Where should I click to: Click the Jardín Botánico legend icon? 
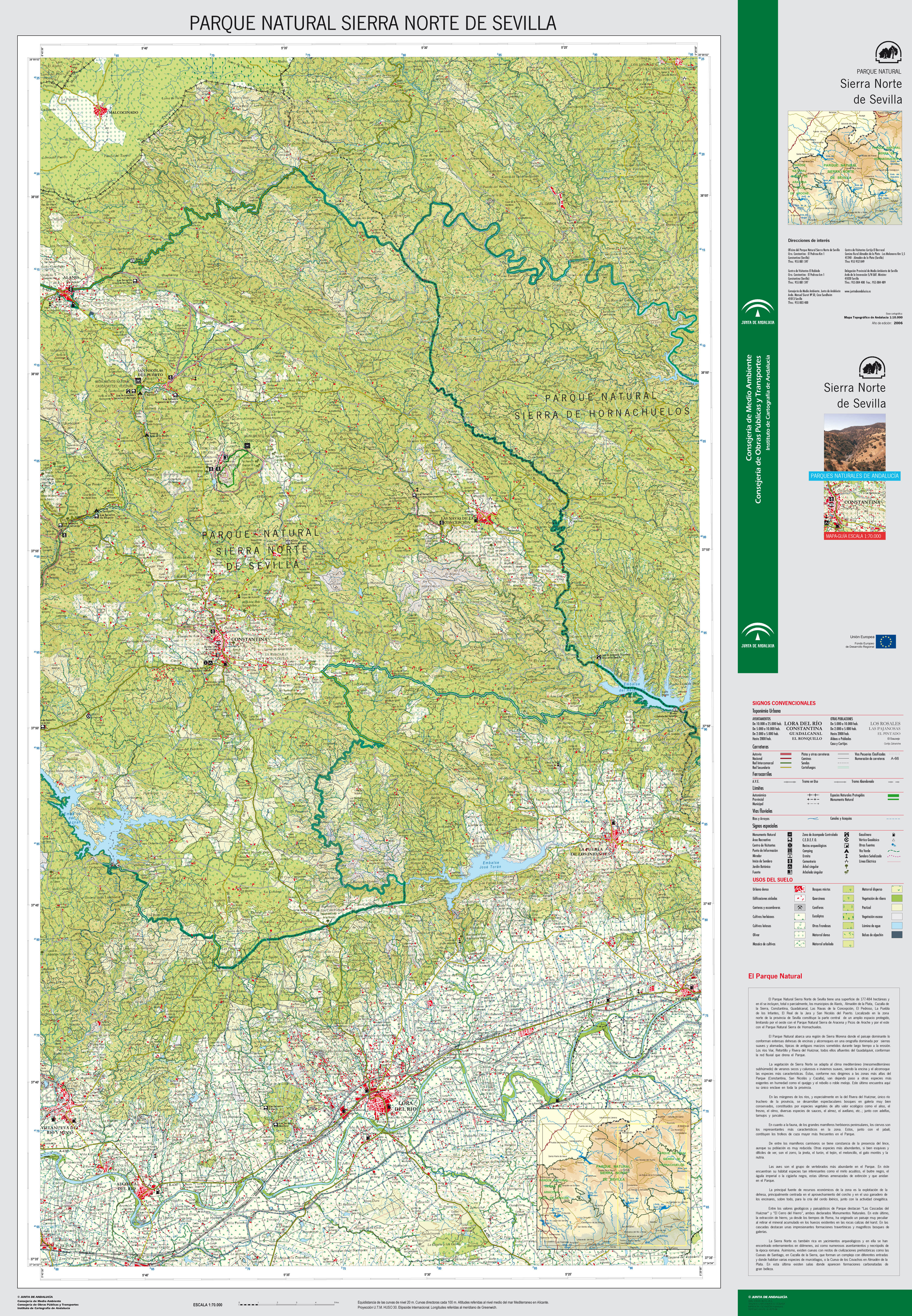790,867
